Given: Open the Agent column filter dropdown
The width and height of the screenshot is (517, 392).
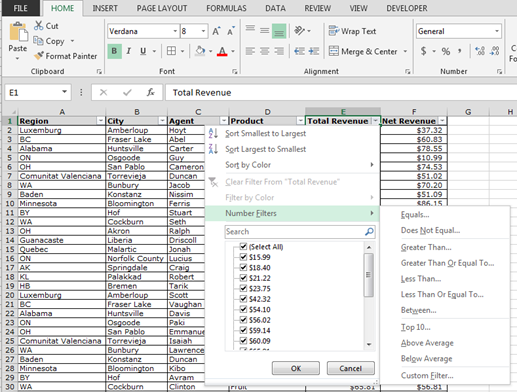Looking at the screenshot, I should [x=224, y=121].
